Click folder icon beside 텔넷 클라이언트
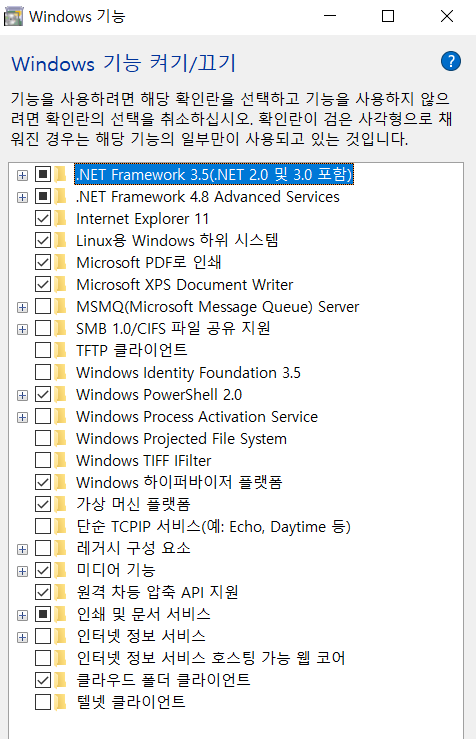The image size is (476, 739). [x=60, y=702]
